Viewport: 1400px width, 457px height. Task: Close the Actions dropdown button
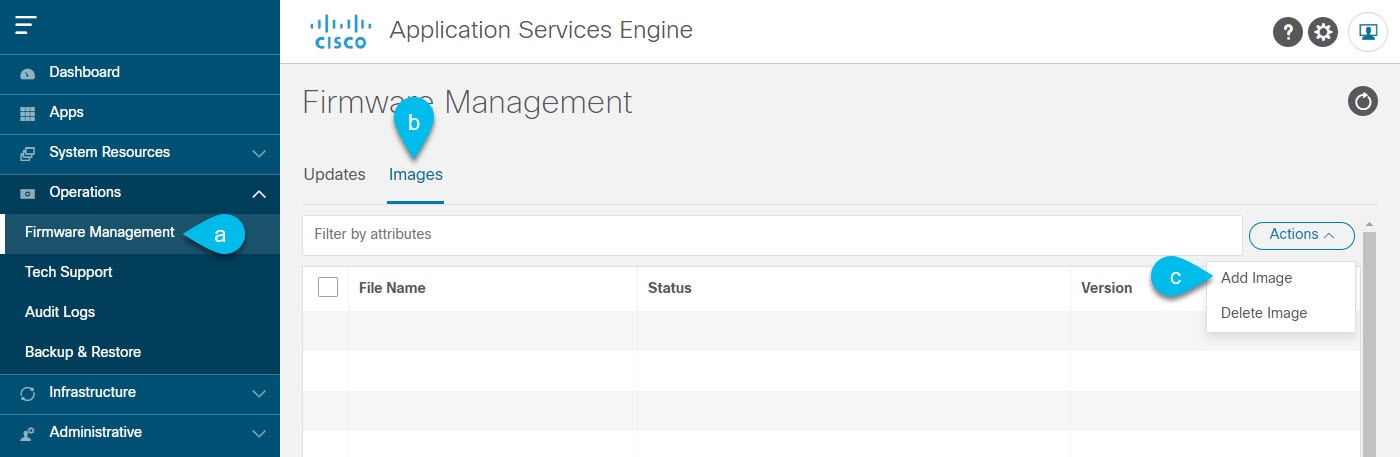tap(1302, 234)
